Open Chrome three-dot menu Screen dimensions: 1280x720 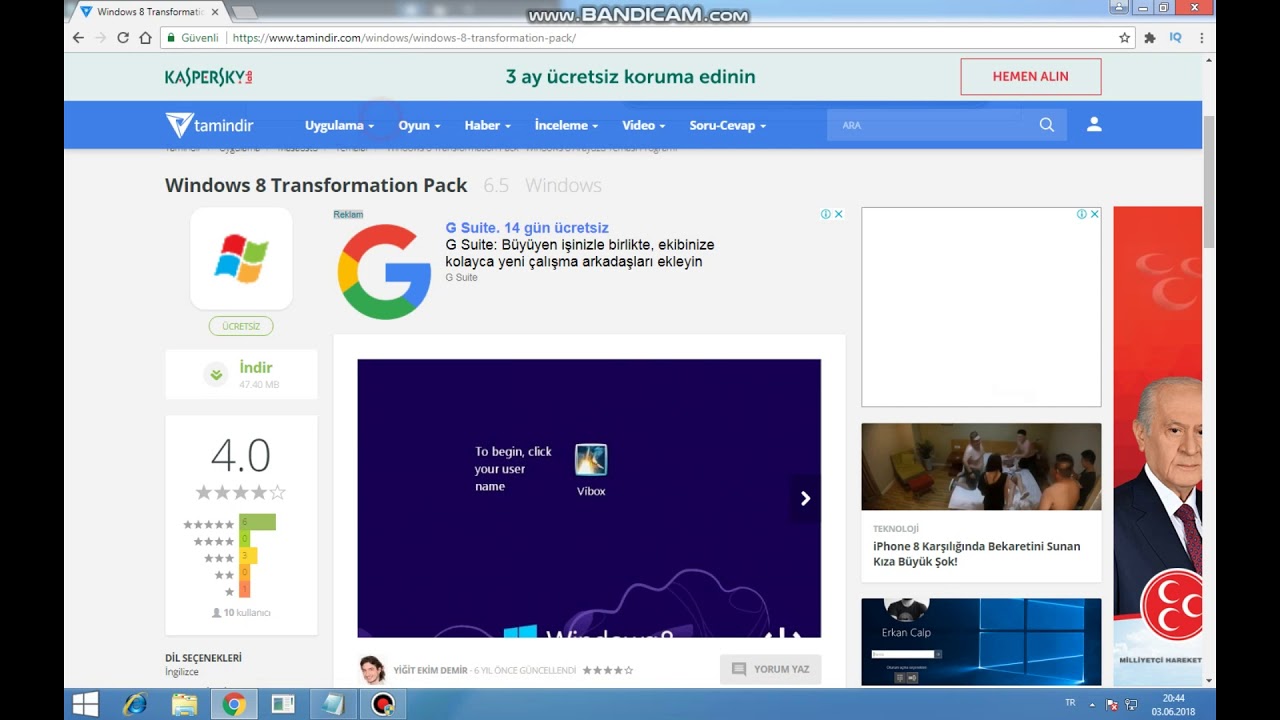pos(1201,38)
